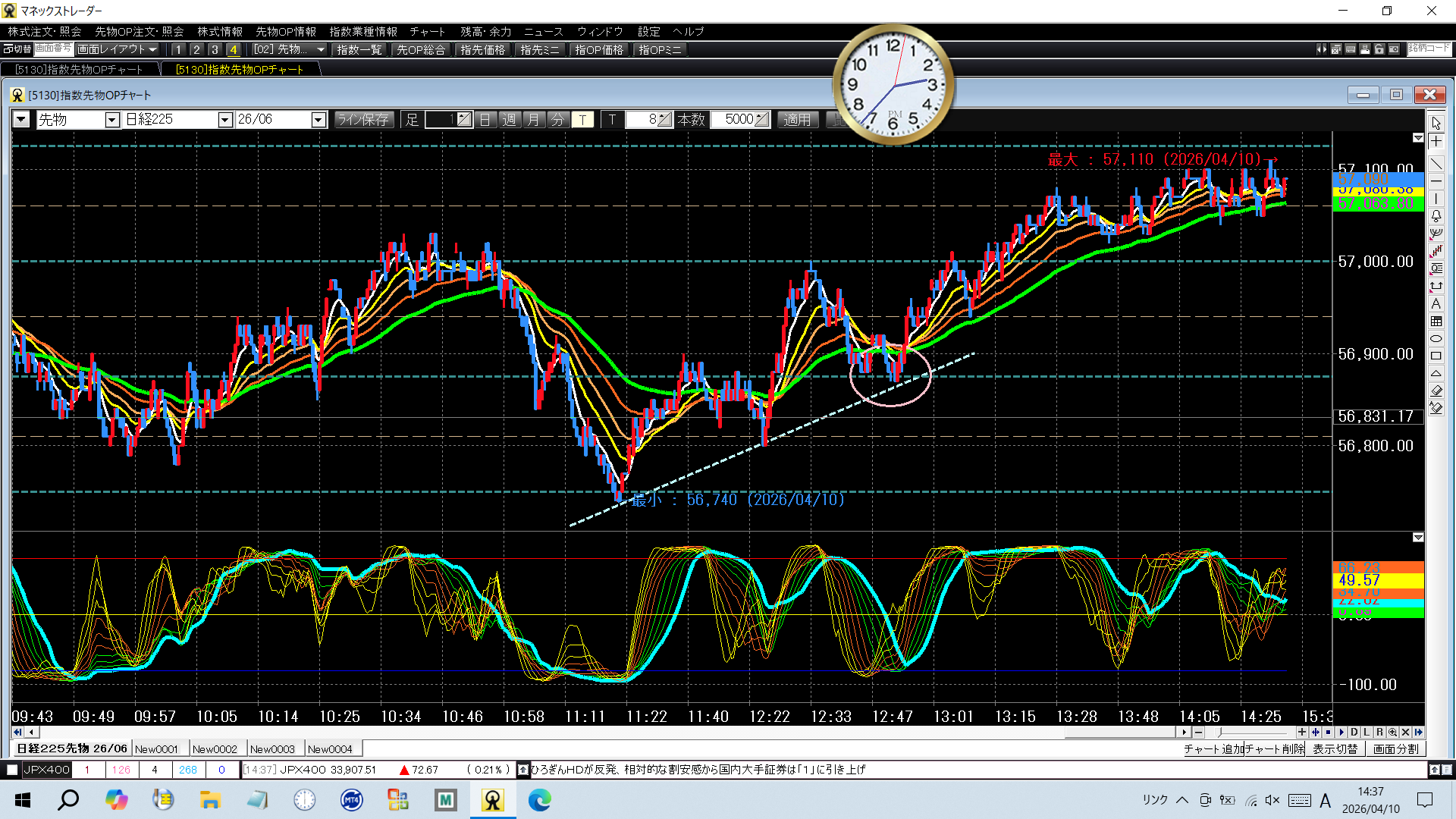1456x819 pixels.
Task: Click the ライン保存 button
Action: coord(363,120)
